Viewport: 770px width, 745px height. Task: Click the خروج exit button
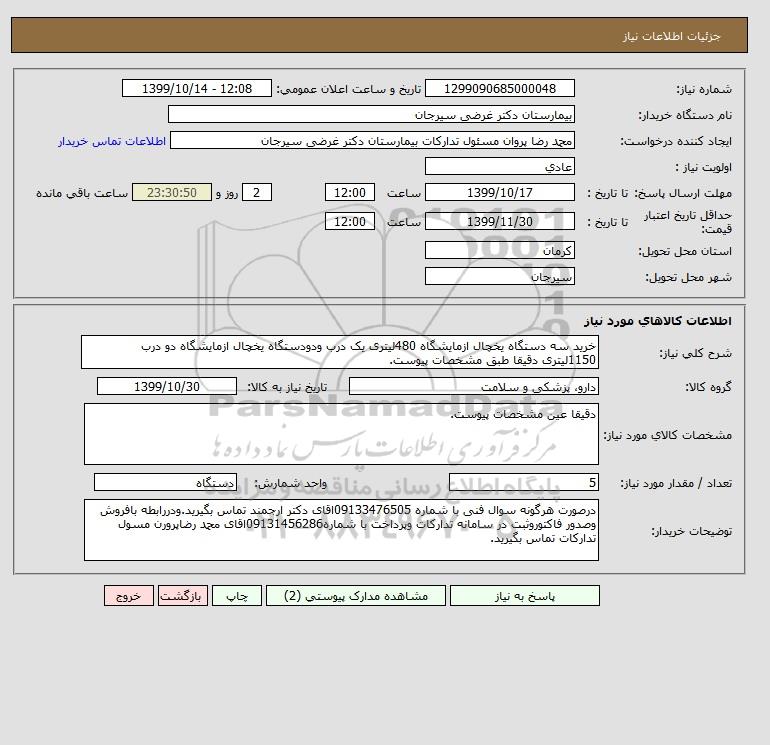(x=129, y=596)
